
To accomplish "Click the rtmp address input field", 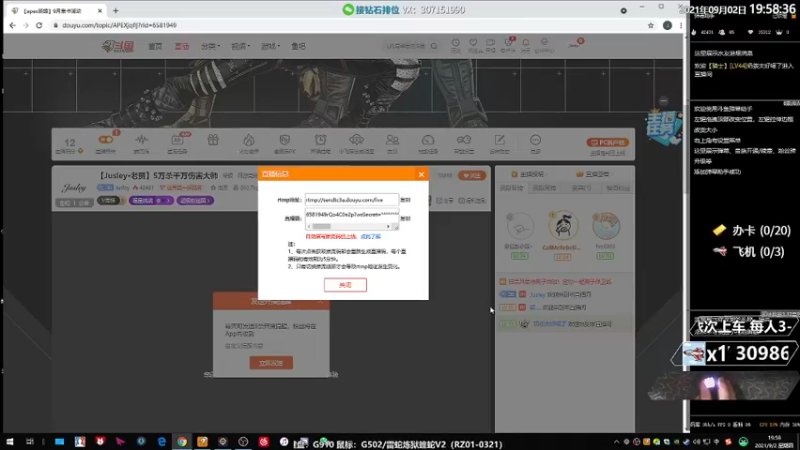I will pyautogui.click(x=352, y=200).
